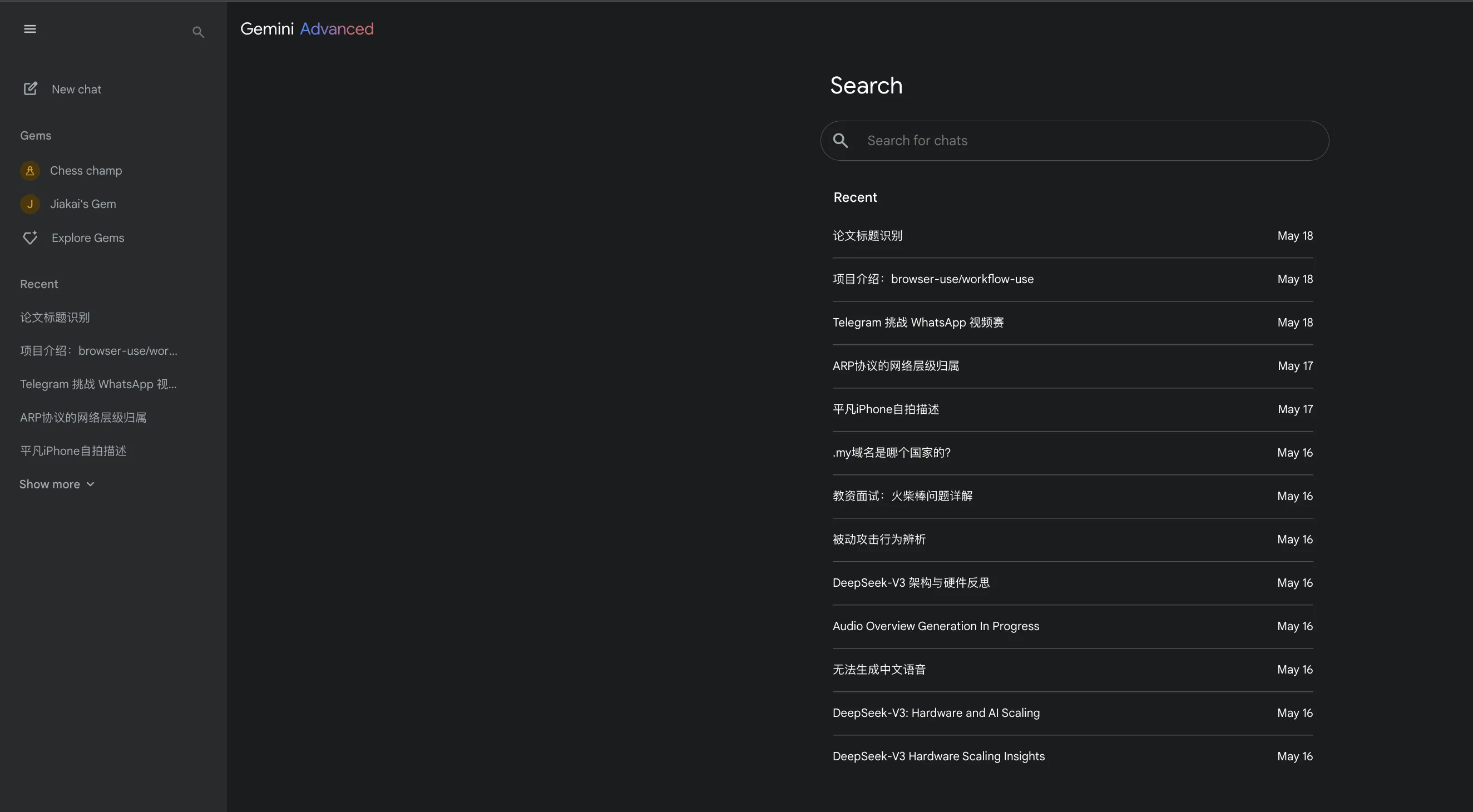Open result 项目介绍: browser-use/workflow-use
Image resolution: width=1473 pixels, height=812 pixels.
1072,279
